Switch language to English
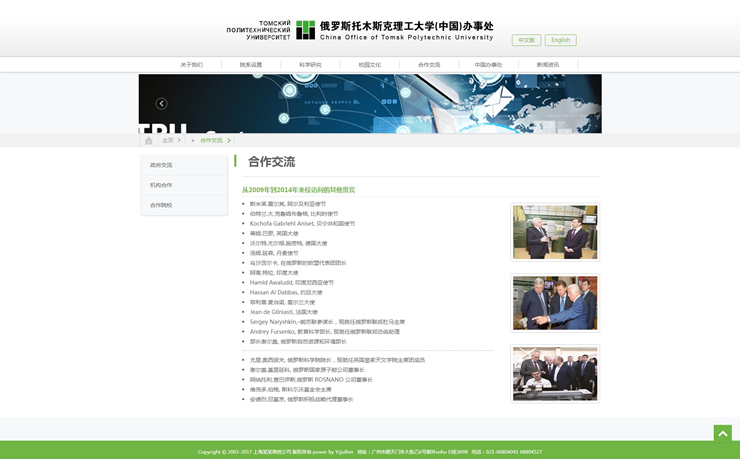Viewport: 740px width, 459px height. [560, 40]
